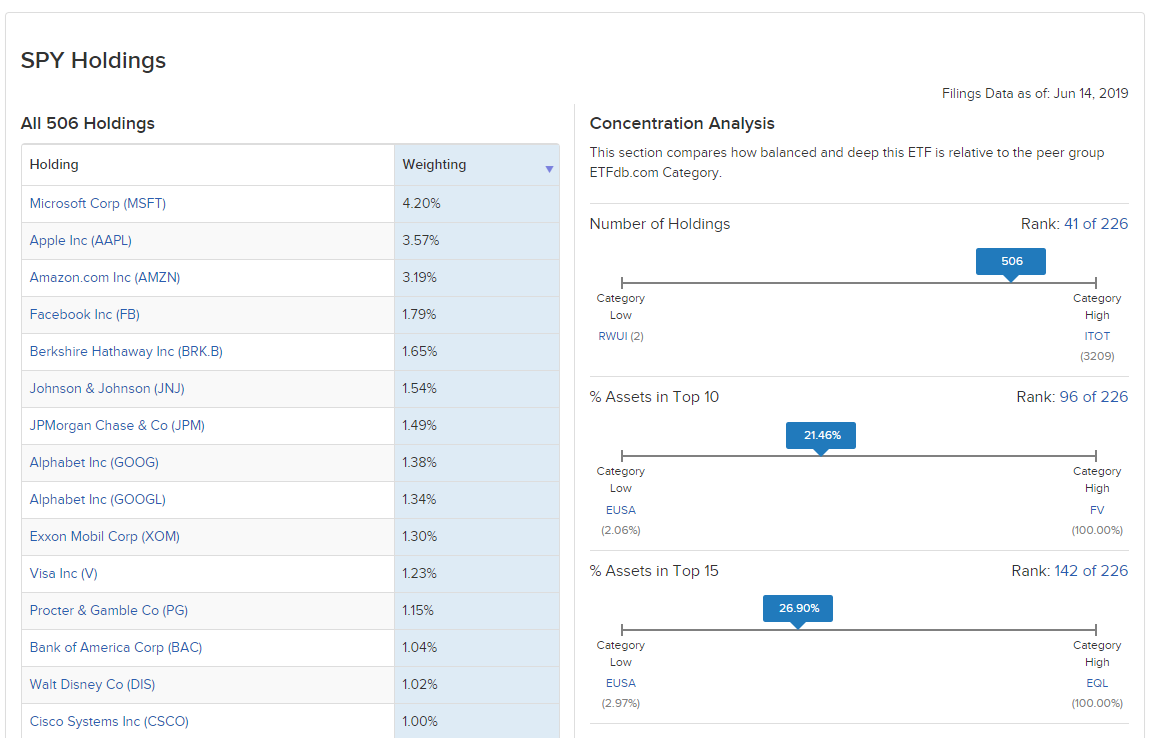Click the 26.90% slider marker
The width and height of the screenshot is (1151, 738).
click(798, 609)
